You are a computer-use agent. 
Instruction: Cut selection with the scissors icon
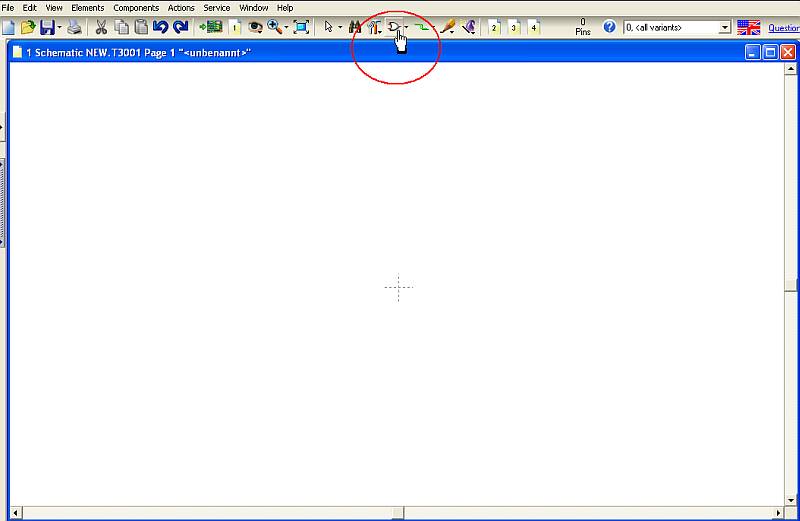(101, 27)
